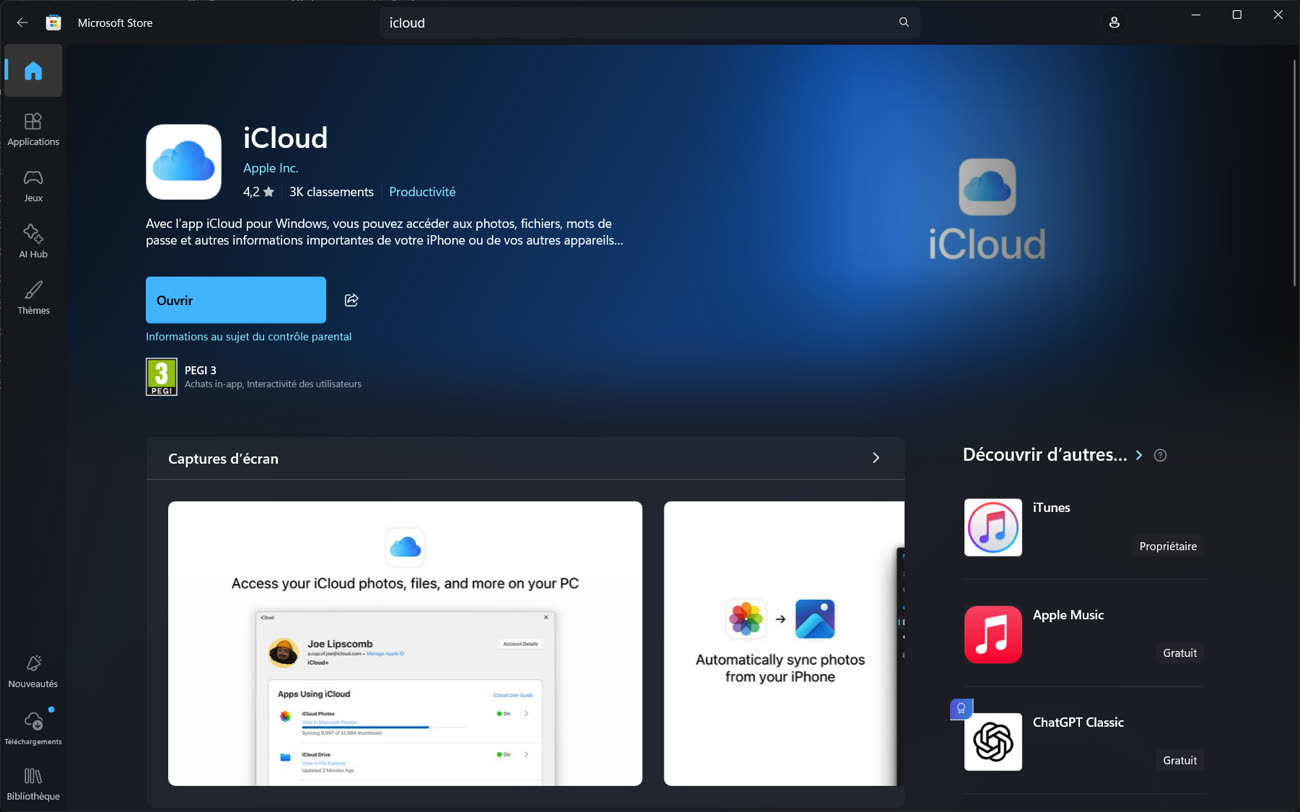1300x812 pixels.
Task: Open the ChatGPT Classic app icon
Action: (x=993, y=742)
